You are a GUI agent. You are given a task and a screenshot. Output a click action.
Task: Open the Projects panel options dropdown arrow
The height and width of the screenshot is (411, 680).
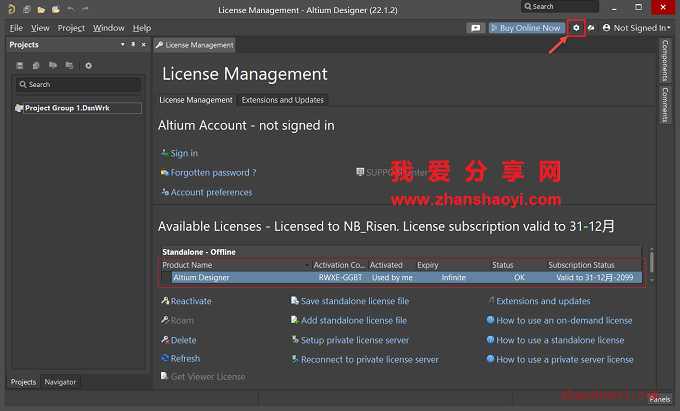(123, 44)
